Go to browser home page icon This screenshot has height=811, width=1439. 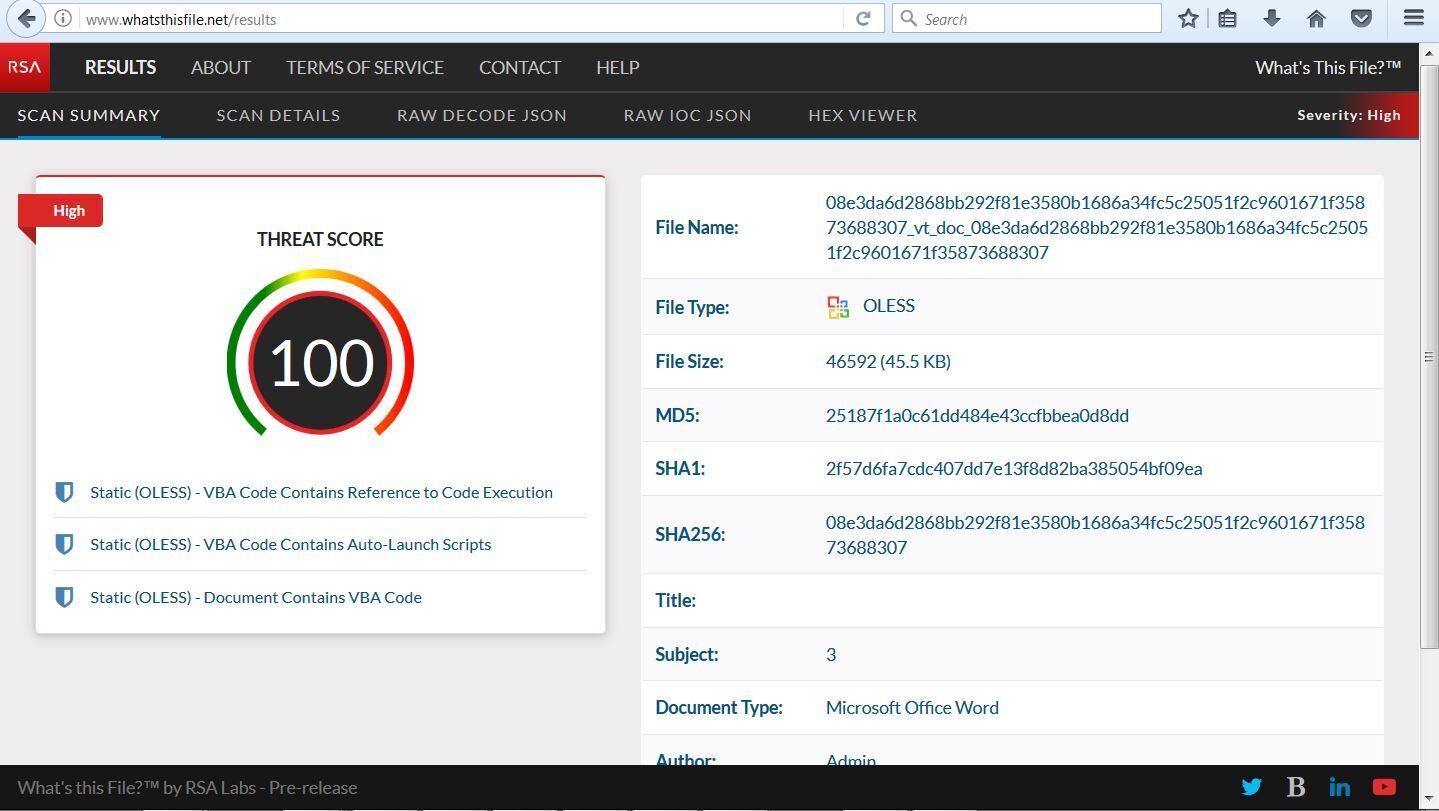point(1316,18)
